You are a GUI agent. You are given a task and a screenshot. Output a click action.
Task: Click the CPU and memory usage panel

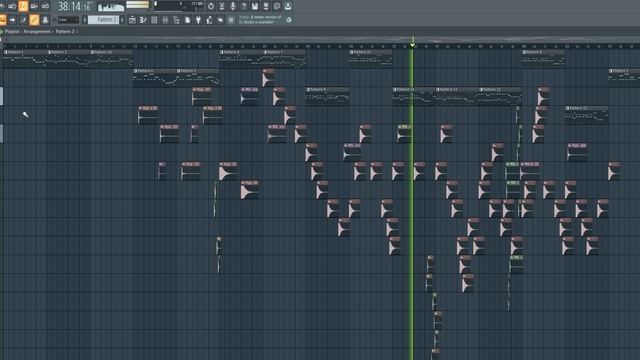point(178,6)
